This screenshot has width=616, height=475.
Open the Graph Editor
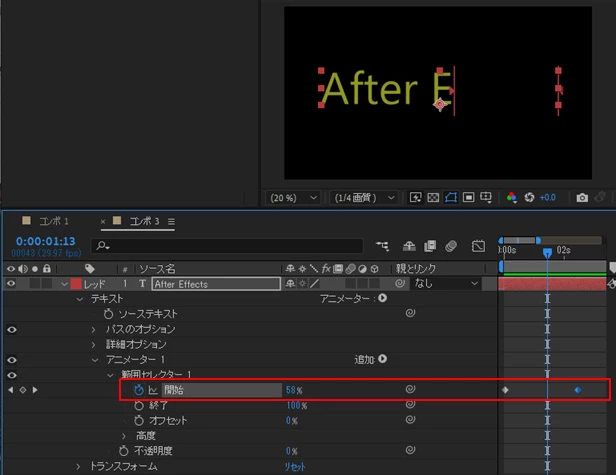pos(478,246)
